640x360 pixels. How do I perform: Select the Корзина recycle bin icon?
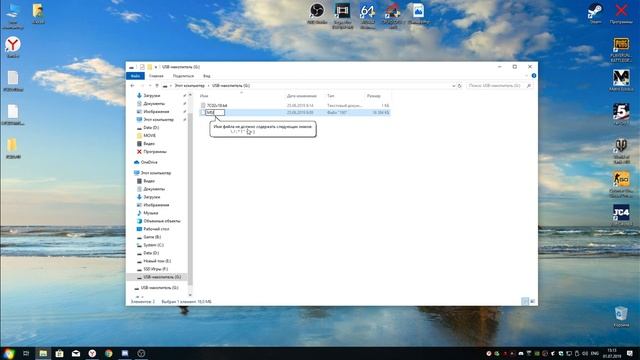pyautogui.click(x=621, y=317)
